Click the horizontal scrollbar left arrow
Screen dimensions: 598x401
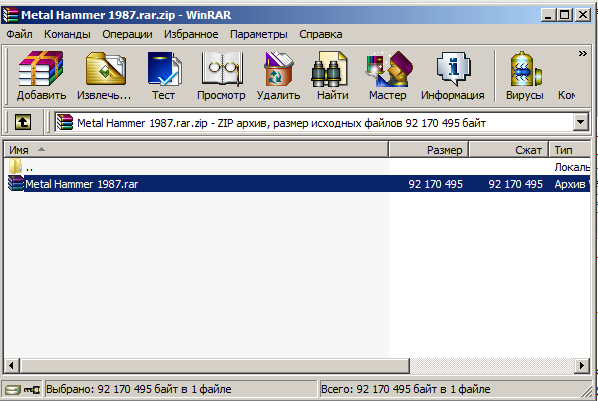click(11, 366)
